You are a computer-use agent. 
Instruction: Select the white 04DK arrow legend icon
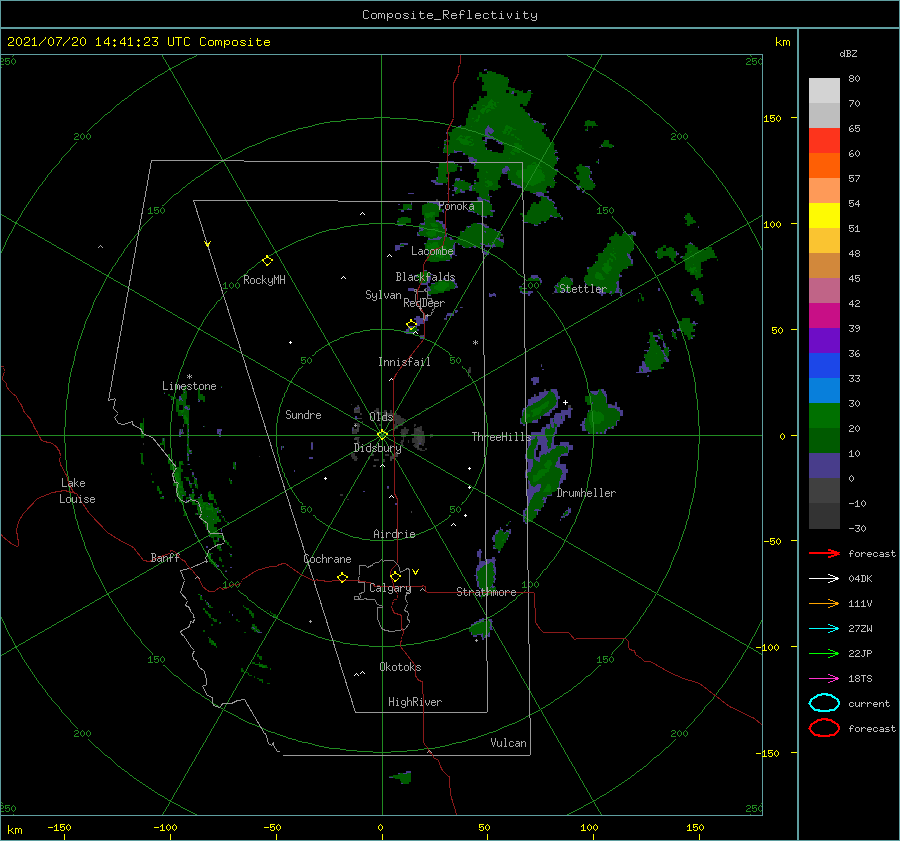click(824, 579)
